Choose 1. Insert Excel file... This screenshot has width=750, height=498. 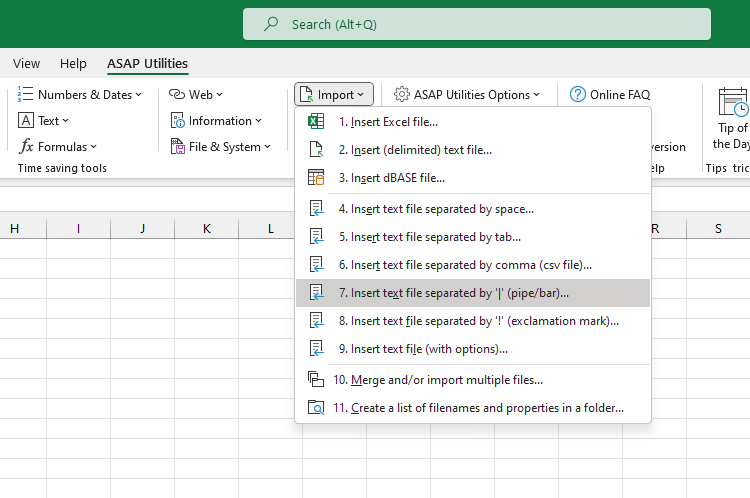tap(473, 122)
